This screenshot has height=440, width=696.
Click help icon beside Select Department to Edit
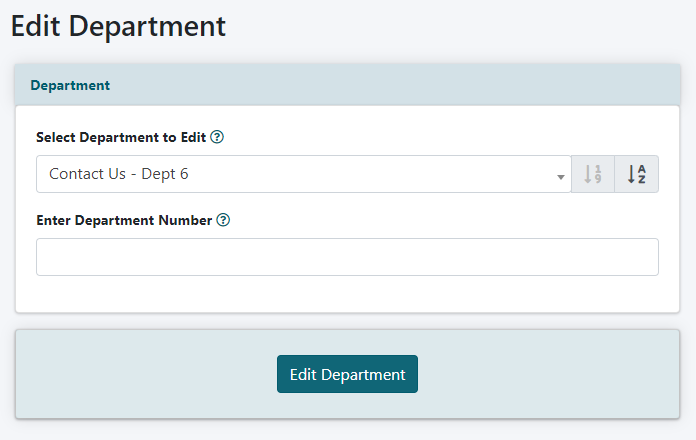pyautogui.click(x=217, y=137)
